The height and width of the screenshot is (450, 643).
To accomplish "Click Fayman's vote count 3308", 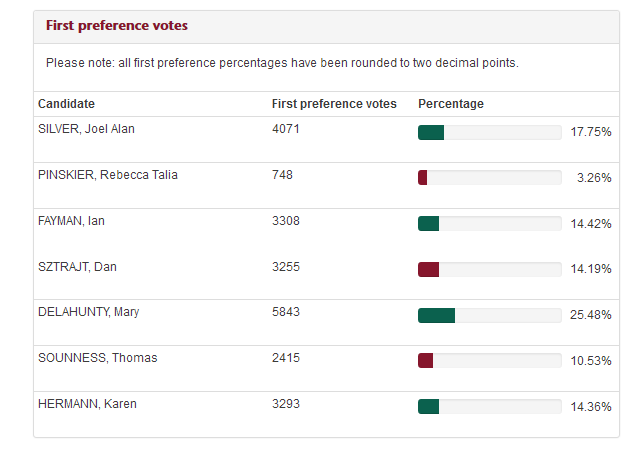I will point(286,221).
